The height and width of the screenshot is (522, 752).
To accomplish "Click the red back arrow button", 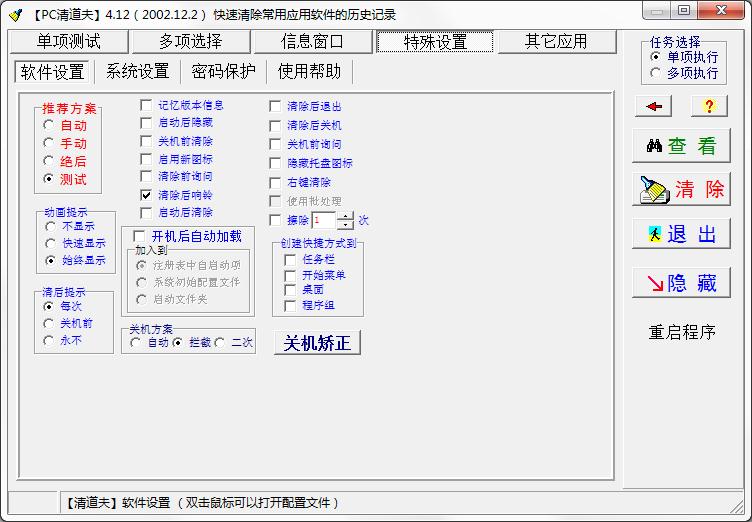I will pos(653,106).
